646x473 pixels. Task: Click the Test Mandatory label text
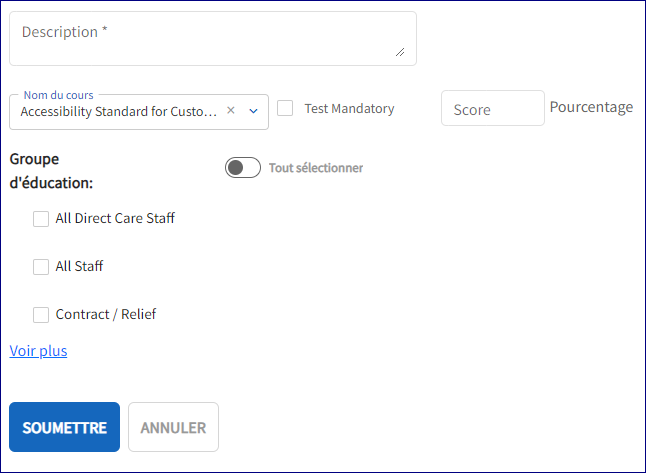coord(349,109)
